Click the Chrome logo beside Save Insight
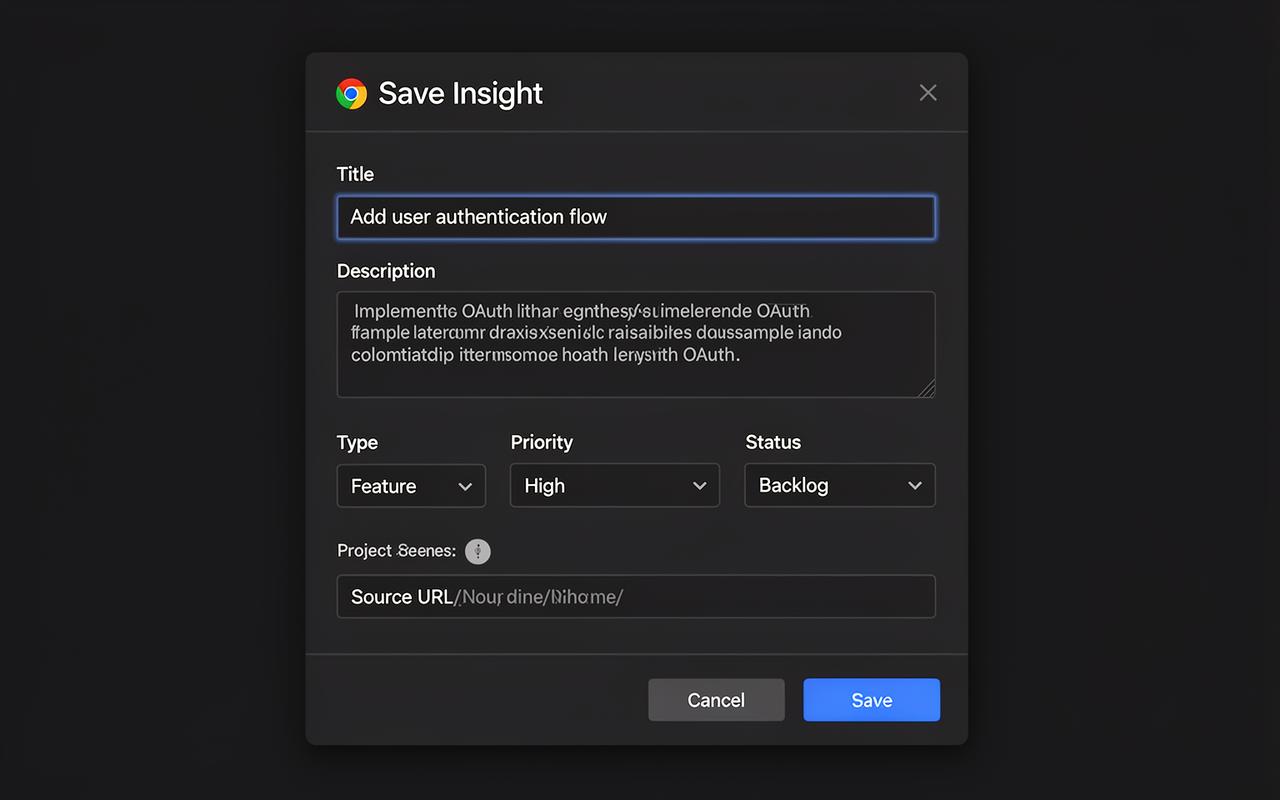Image resolution: width=1280 pixels, height=800 pixels. [351, 94]
